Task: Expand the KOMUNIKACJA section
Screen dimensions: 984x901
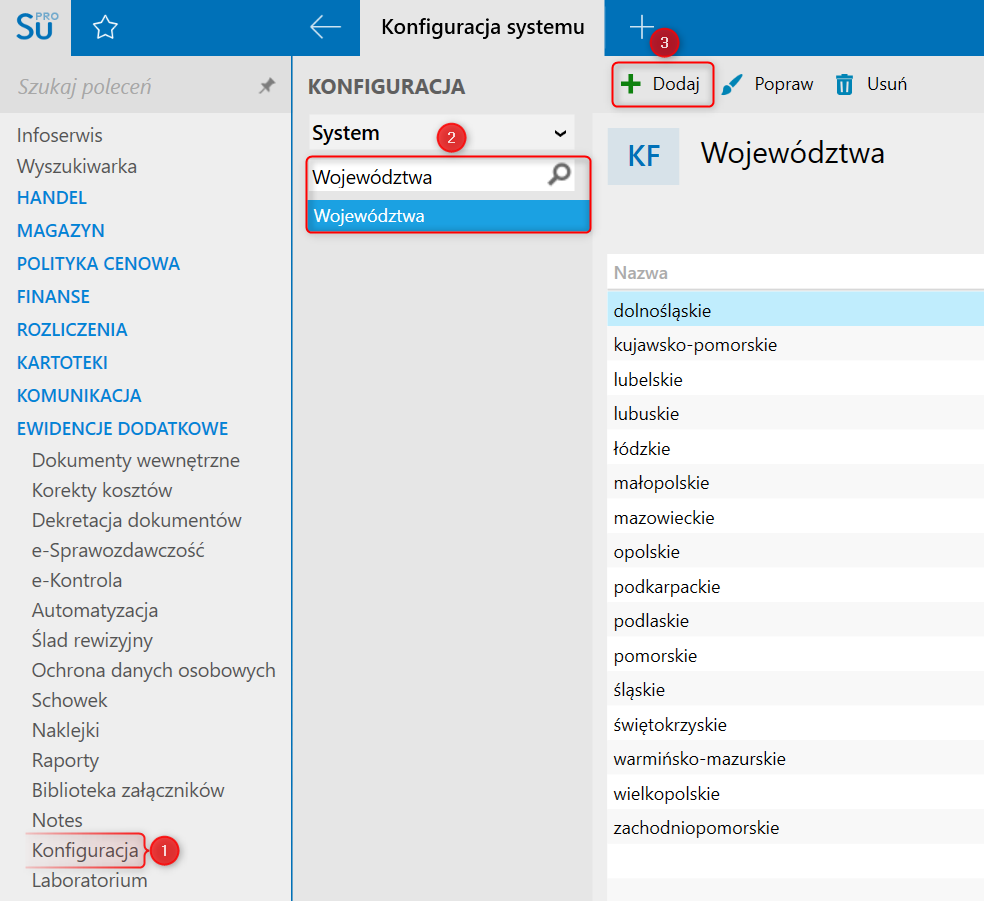Action: coord(79,396)
